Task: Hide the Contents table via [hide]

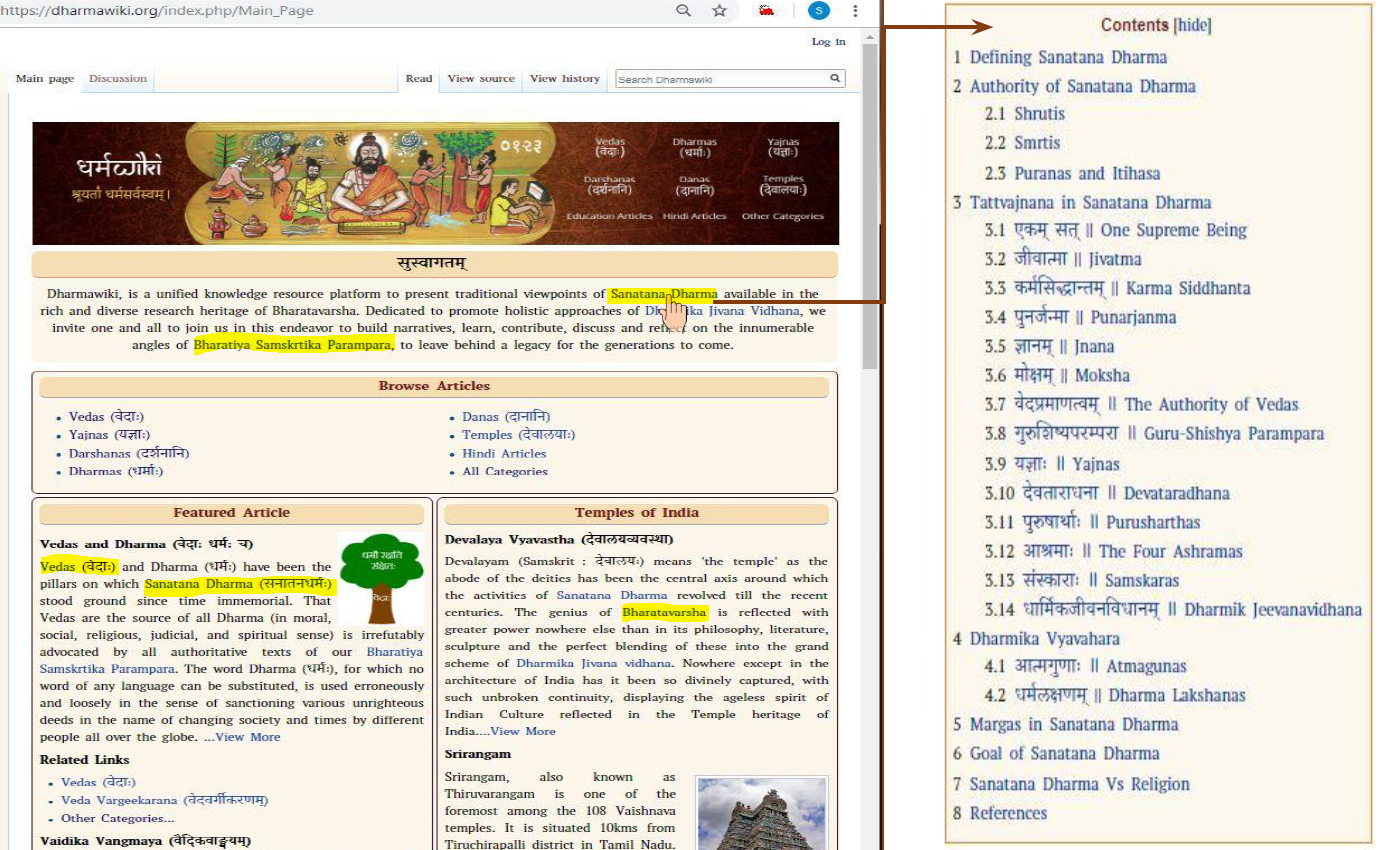Action: click(x=1192, y=26)
